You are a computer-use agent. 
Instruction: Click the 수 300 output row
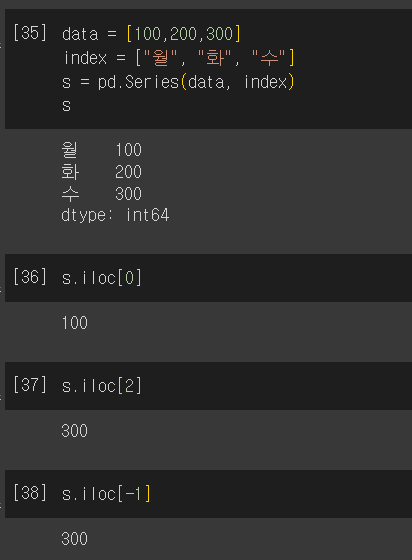(102, 194)
